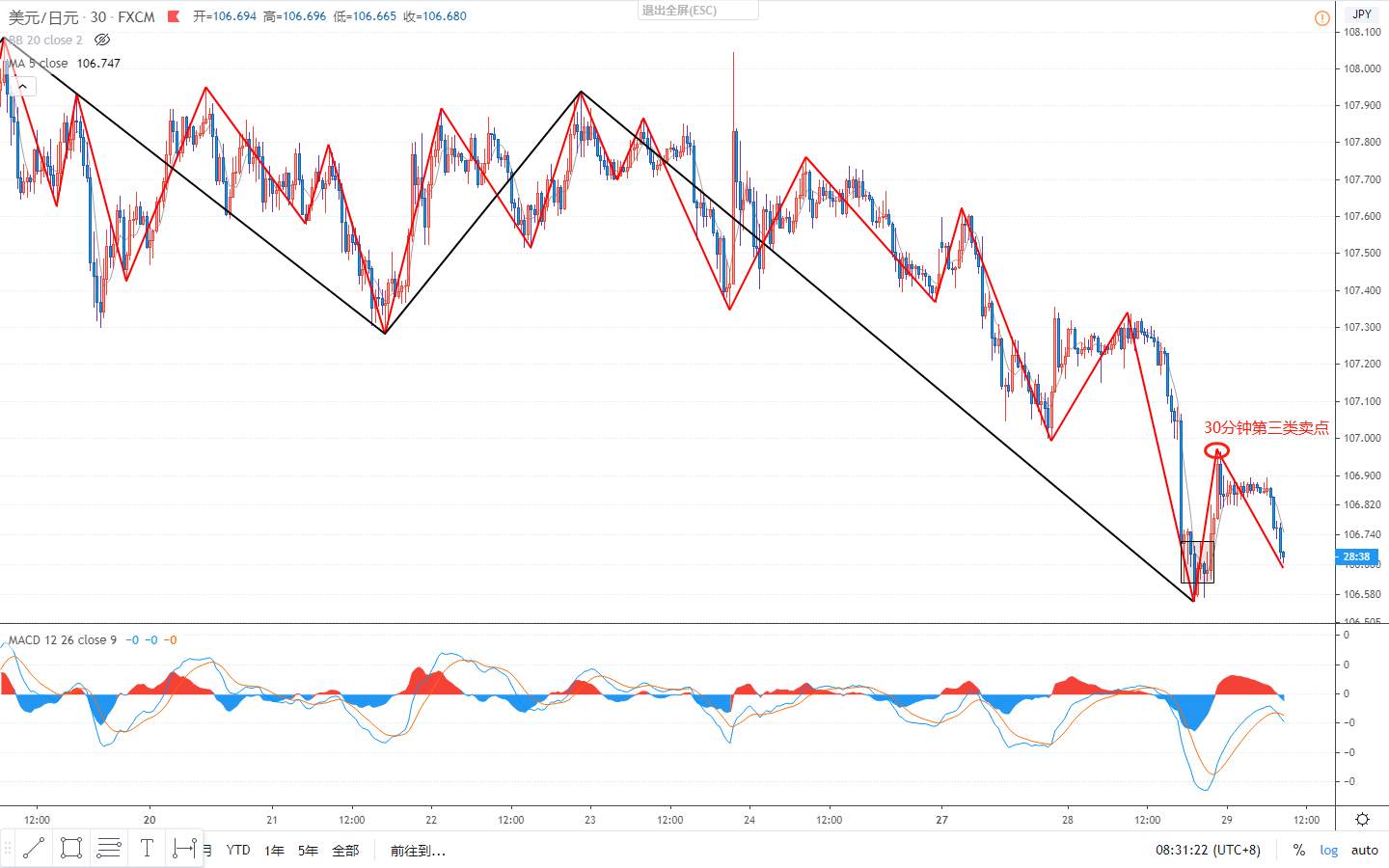Select the rectangle shape drawing tool

pyautogui.click(x=70, y=849)
